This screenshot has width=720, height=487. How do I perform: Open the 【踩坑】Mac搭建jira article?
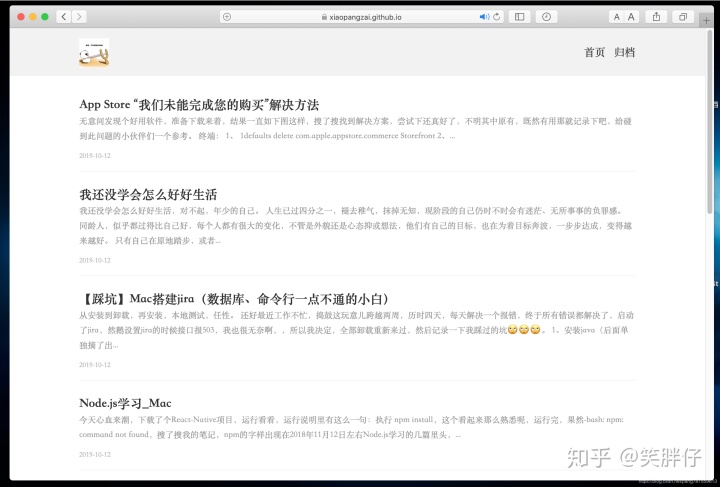pos(234,299)
